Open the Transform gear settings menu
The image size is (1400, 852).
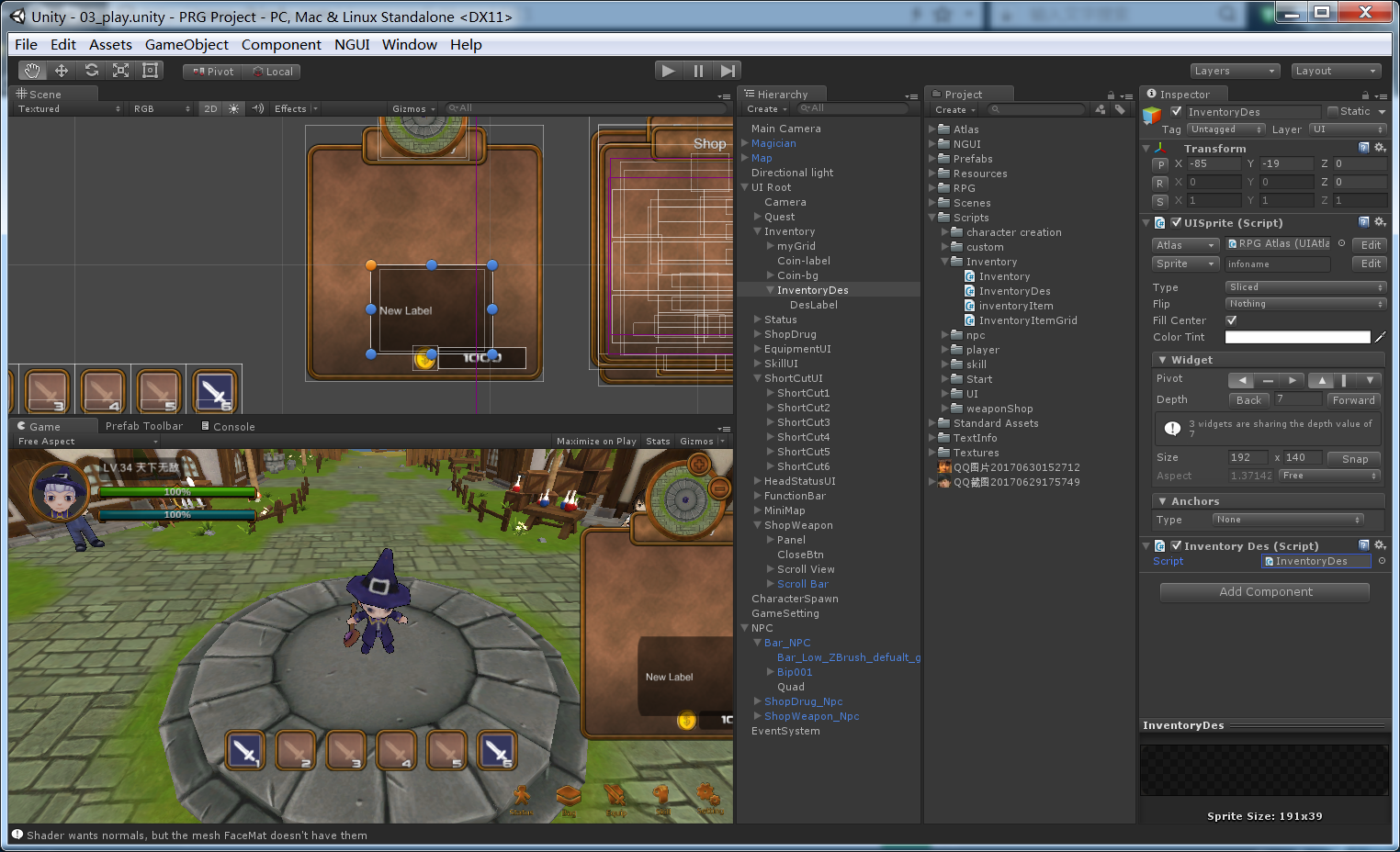[x=1380, y=148]
